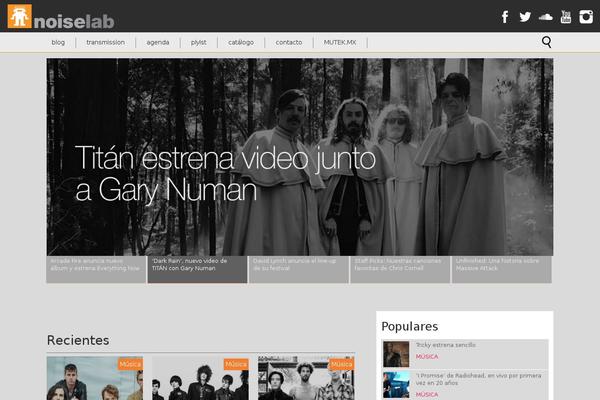Open the transmission menu item
The width and height of the screenshot is (600, 400).
tap(106, 42)
